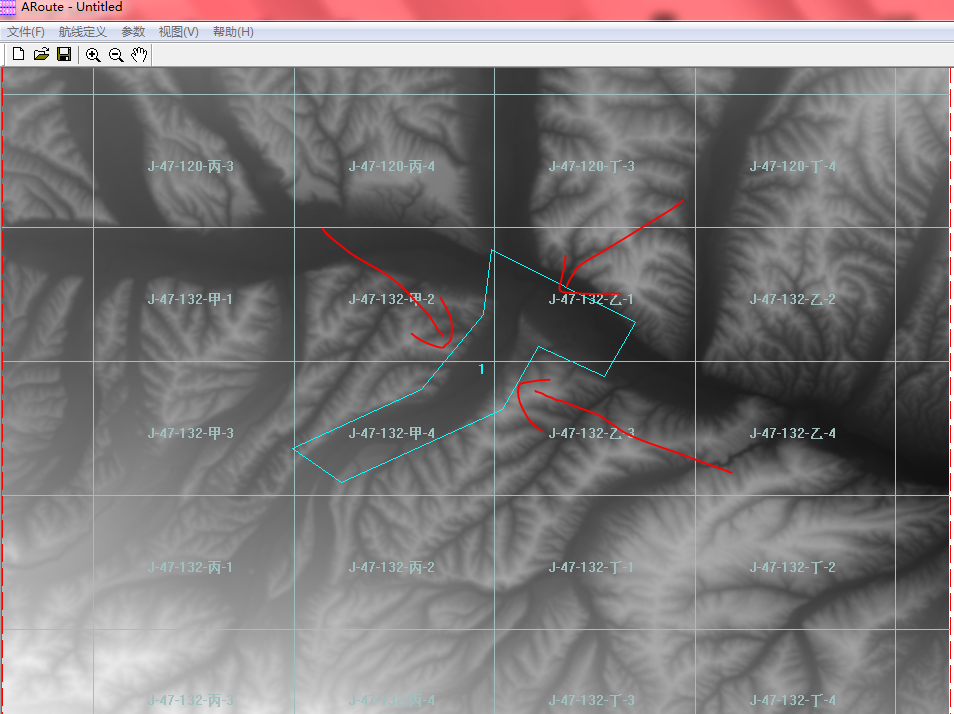Click map sheet label J-47-132-丙-1
Screen dimensions: 954x714
click(x=190, y=567)
